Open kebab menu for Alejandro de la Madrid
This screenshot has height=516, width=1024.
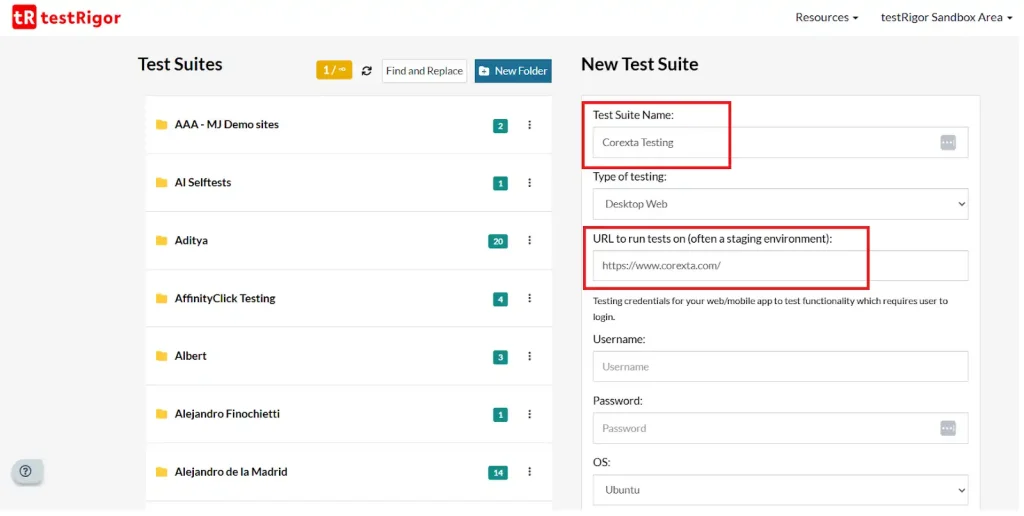(530, 472)
